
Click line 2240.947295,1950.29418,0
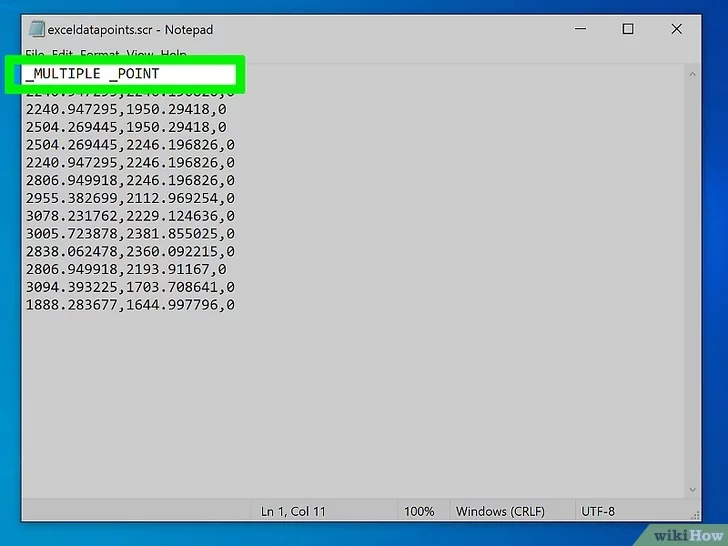pos(126,110)
